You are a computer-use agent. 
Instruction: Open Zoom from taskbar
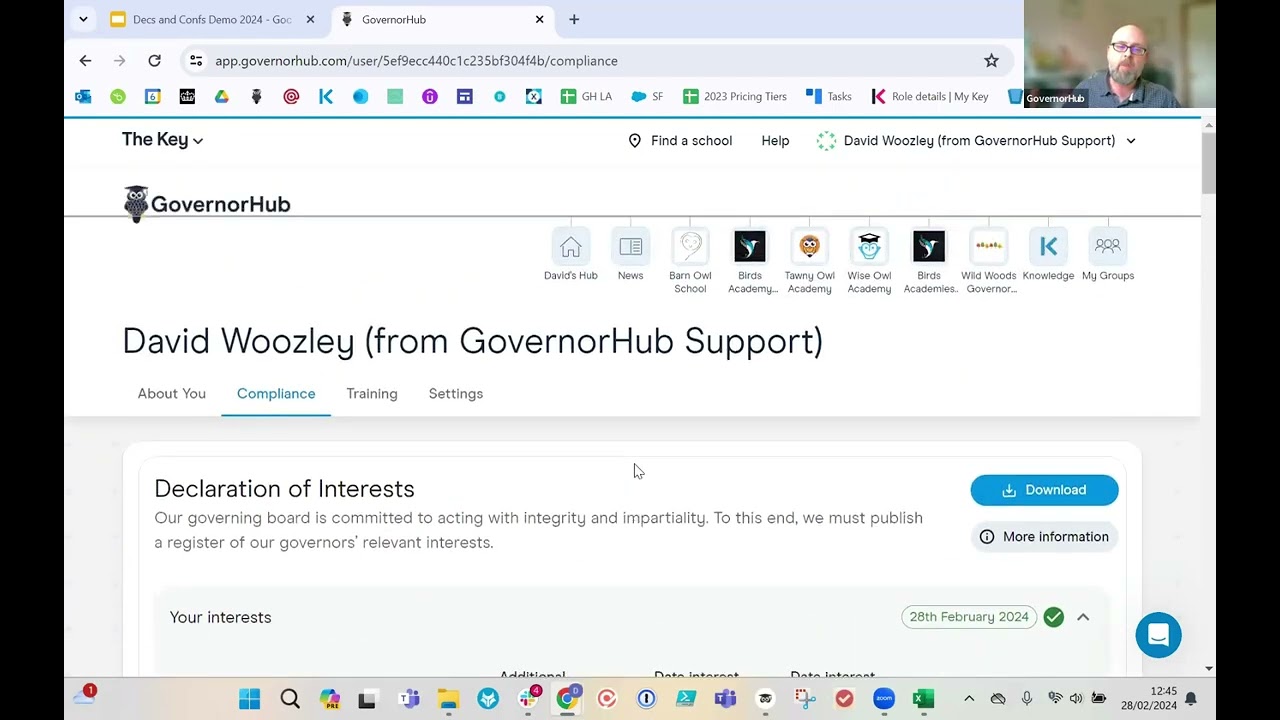(884, 699)
